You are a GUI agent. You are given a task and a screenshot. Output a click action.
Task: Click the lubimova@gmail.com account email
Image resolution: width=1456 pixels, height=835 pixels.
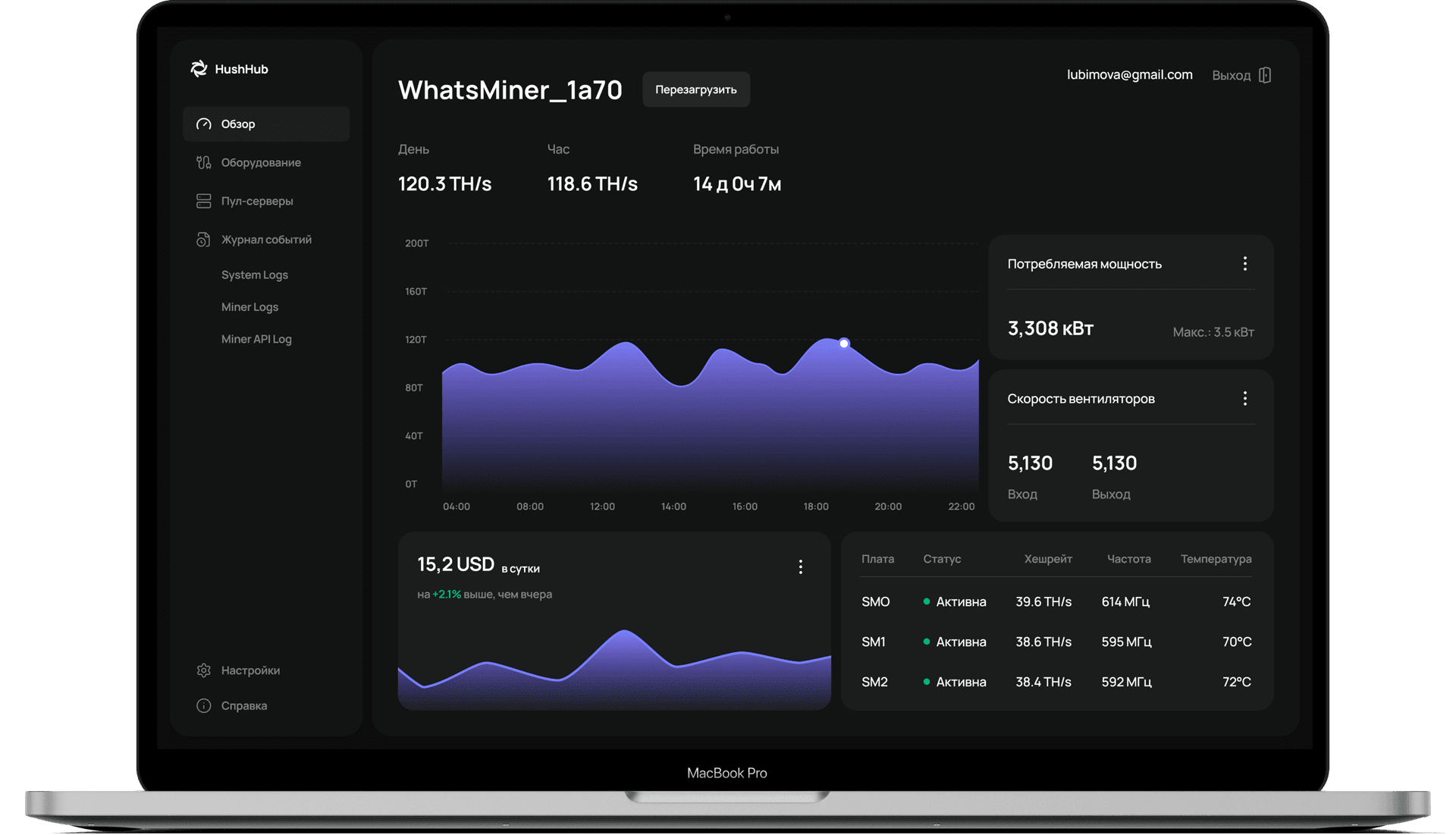[x=1129, y=74]
